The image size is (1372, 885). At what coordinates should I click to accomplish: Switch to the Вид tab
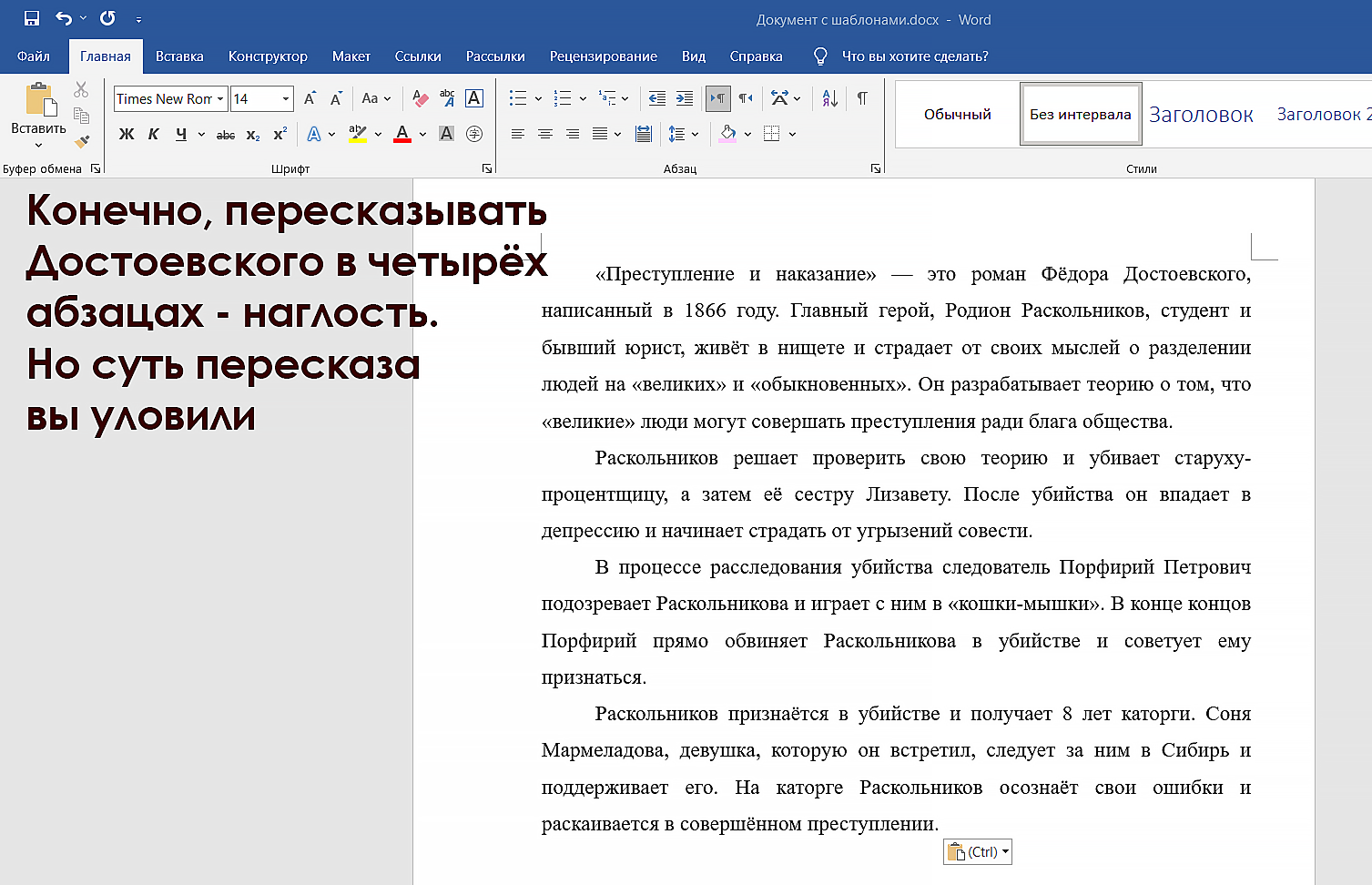point(694,56)
